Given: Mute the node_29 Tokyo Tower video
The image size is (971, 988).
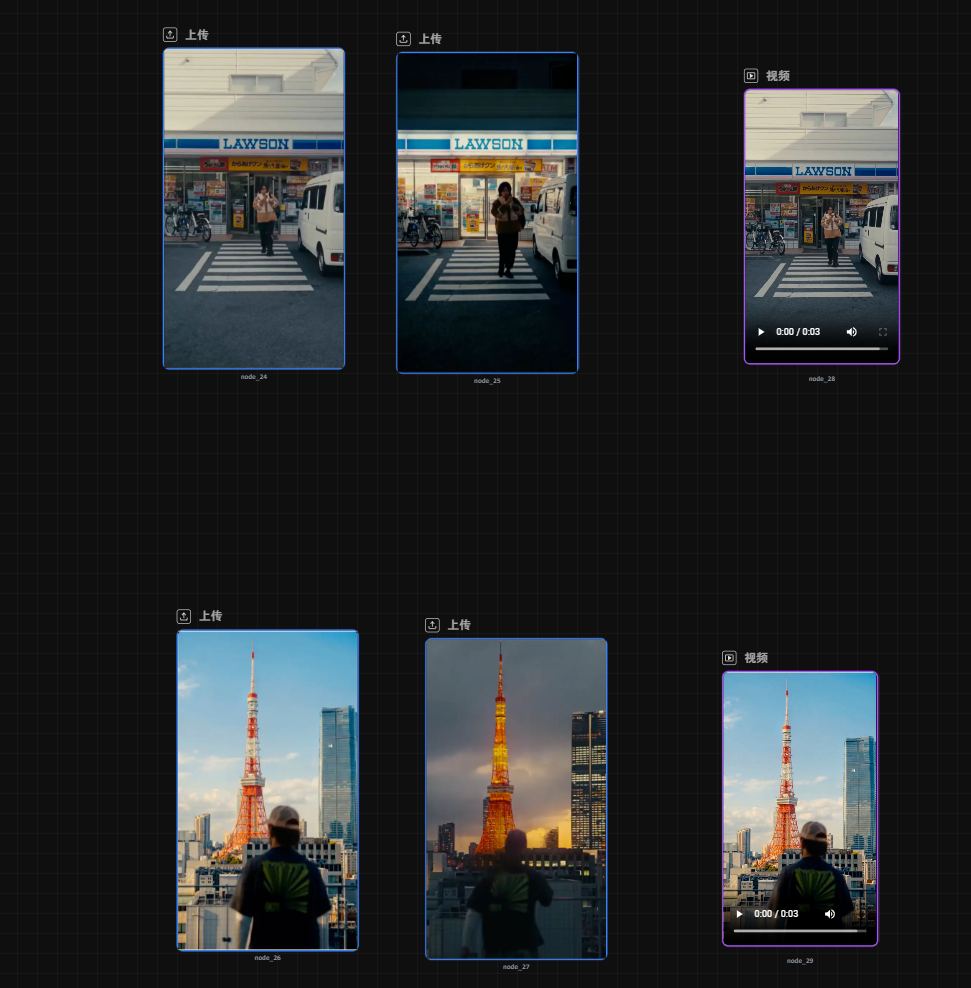Looking at the screenshot, I should pyautogui.click(x=830, y=914).
